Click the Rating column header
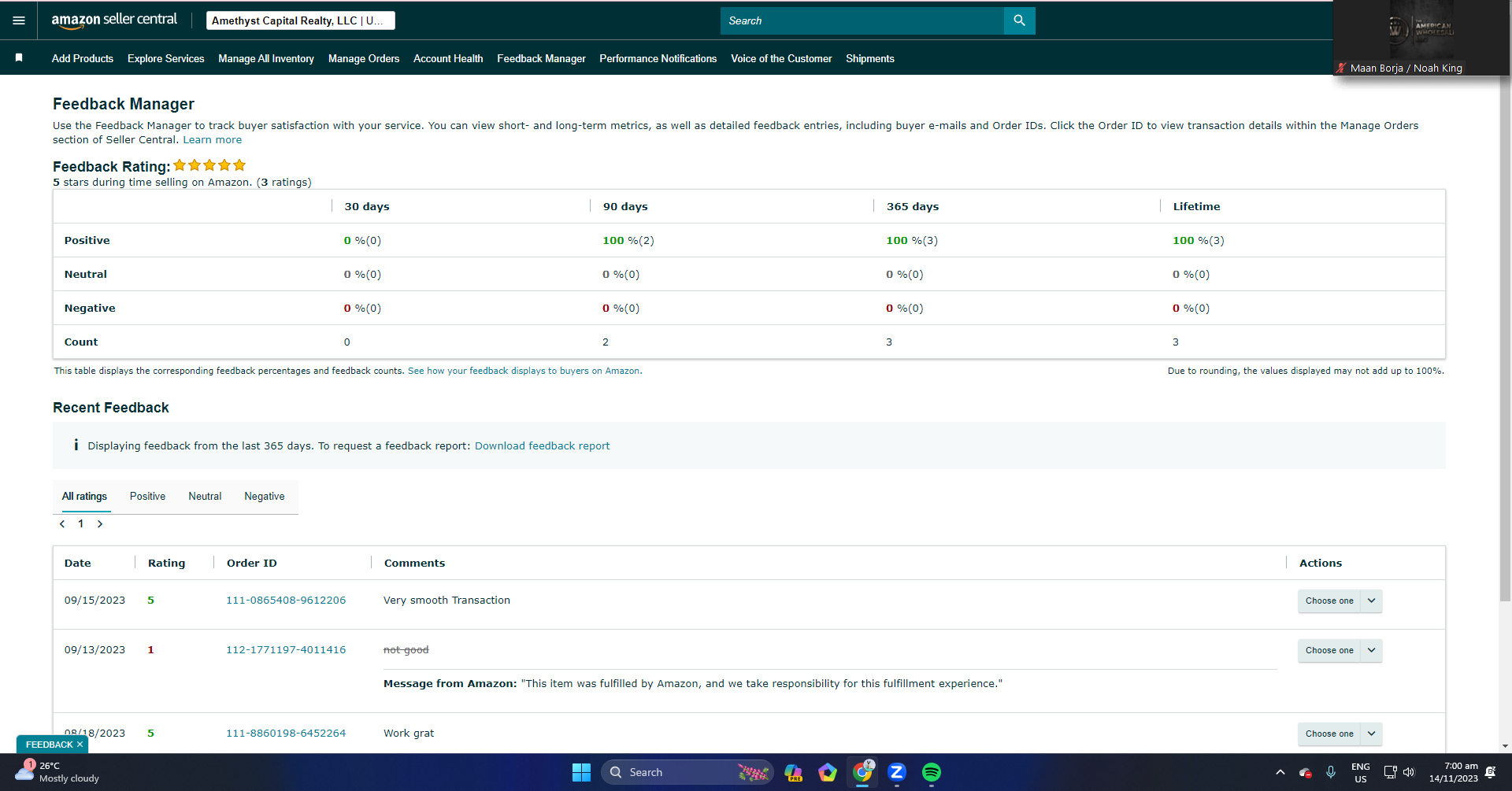Image resolution: width=1512 pixels, height=791 pixels. [166, 563]
